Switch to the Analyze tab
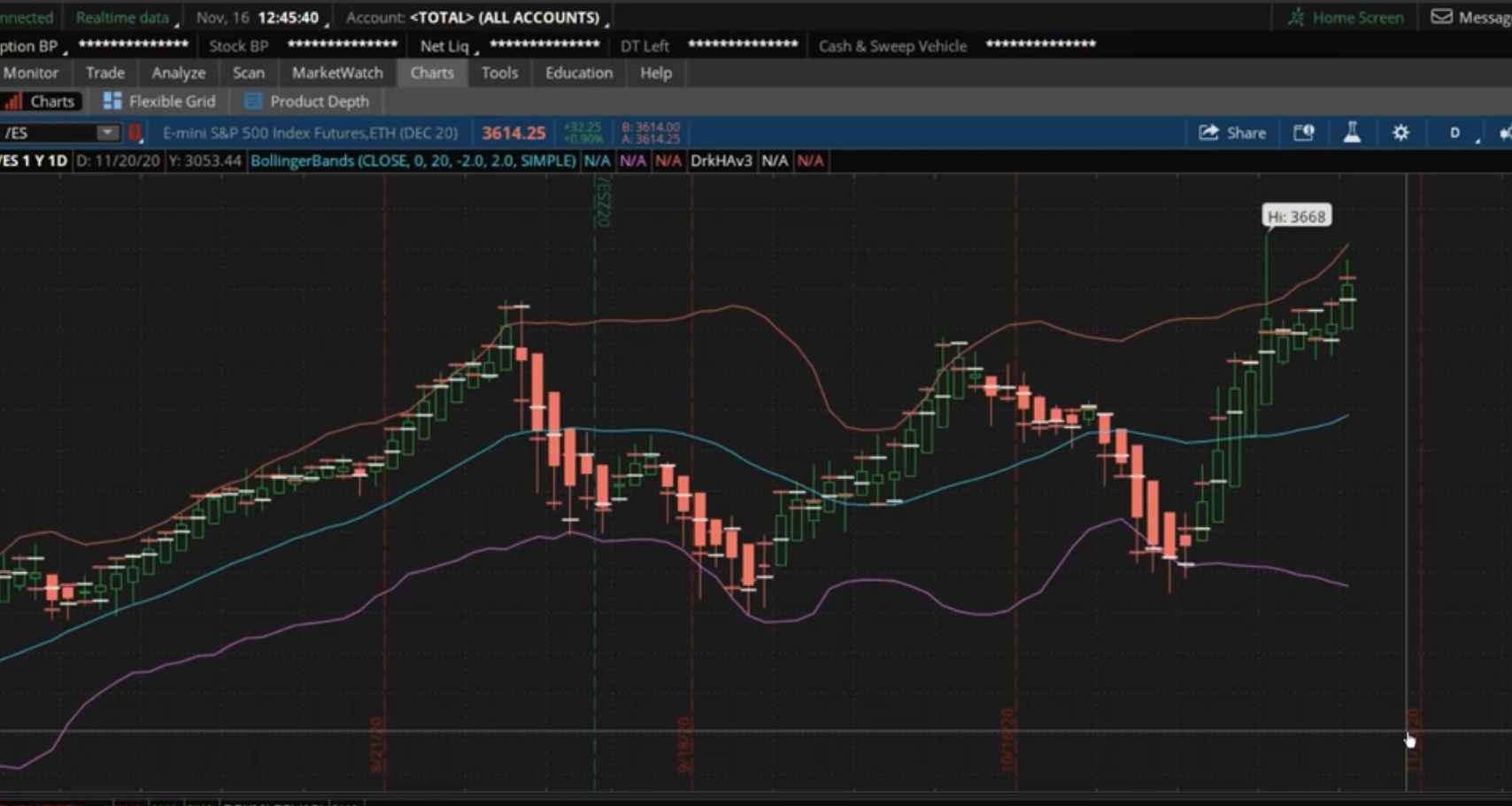The height and width of the screenshot is (806, 1512). 178,73
